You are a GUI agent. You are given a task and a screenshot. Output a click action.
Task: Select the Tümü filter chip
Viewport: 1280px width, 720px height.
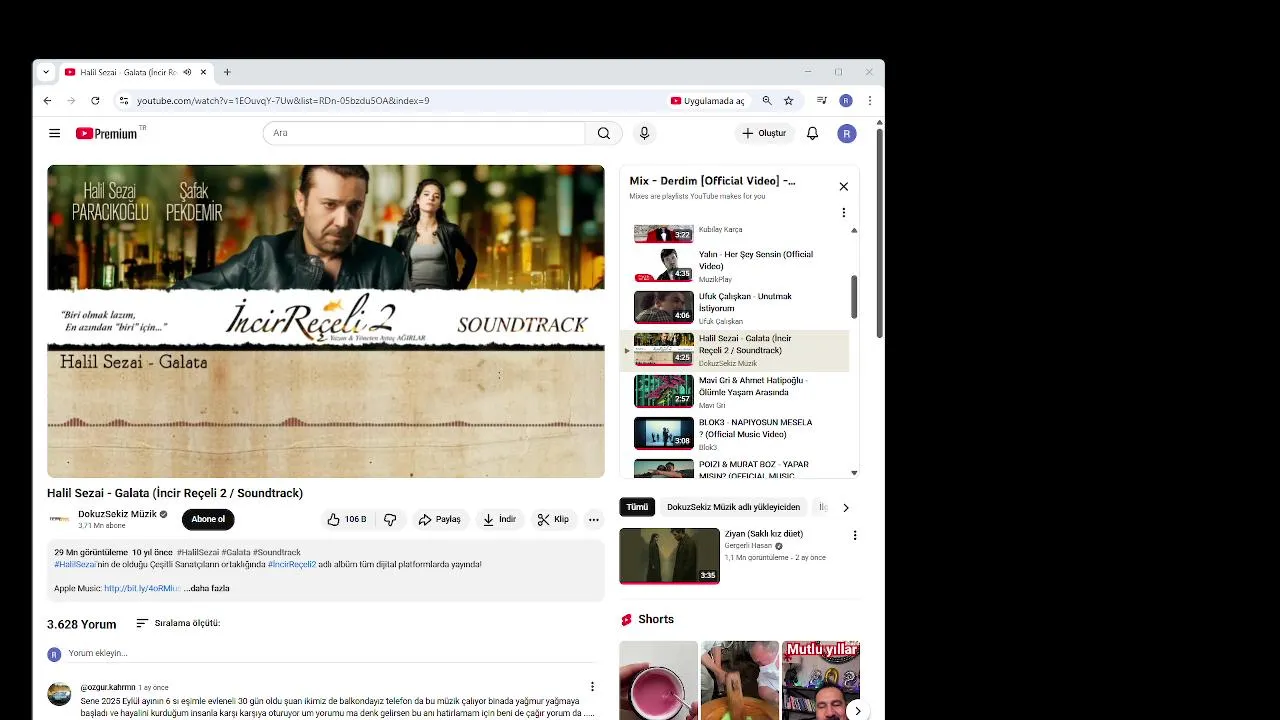637,507
